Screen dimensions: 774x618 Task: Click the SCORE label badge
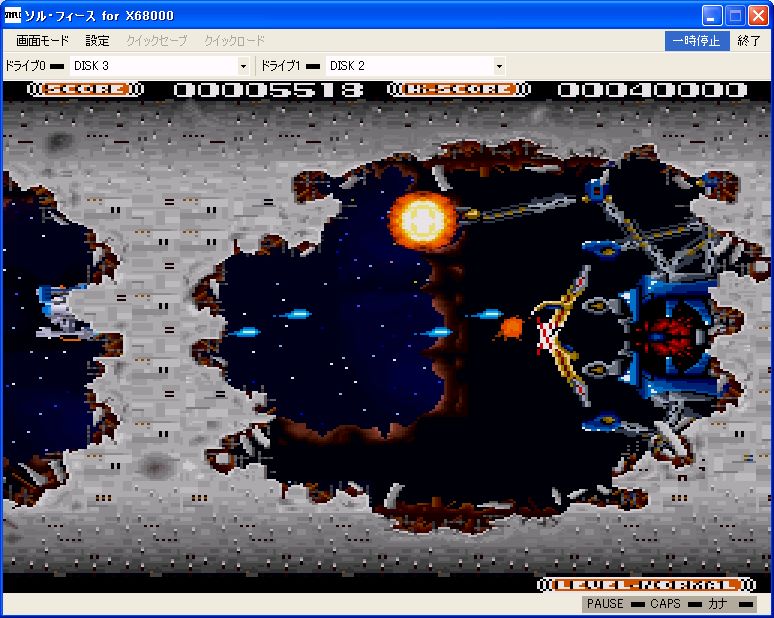click(85, 89)
